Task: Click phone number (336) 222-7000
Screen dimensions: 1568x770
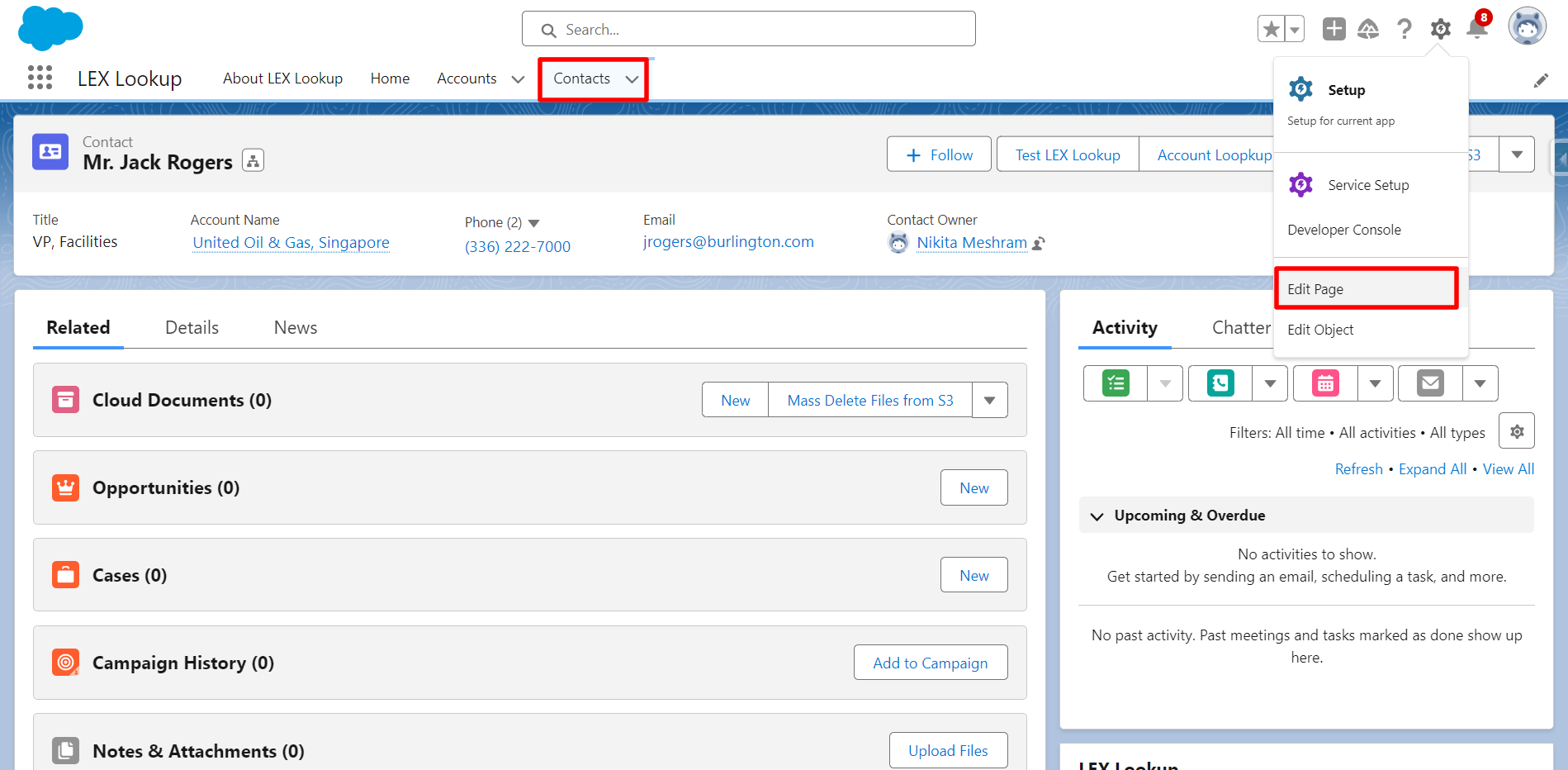Action: (518, 246)
